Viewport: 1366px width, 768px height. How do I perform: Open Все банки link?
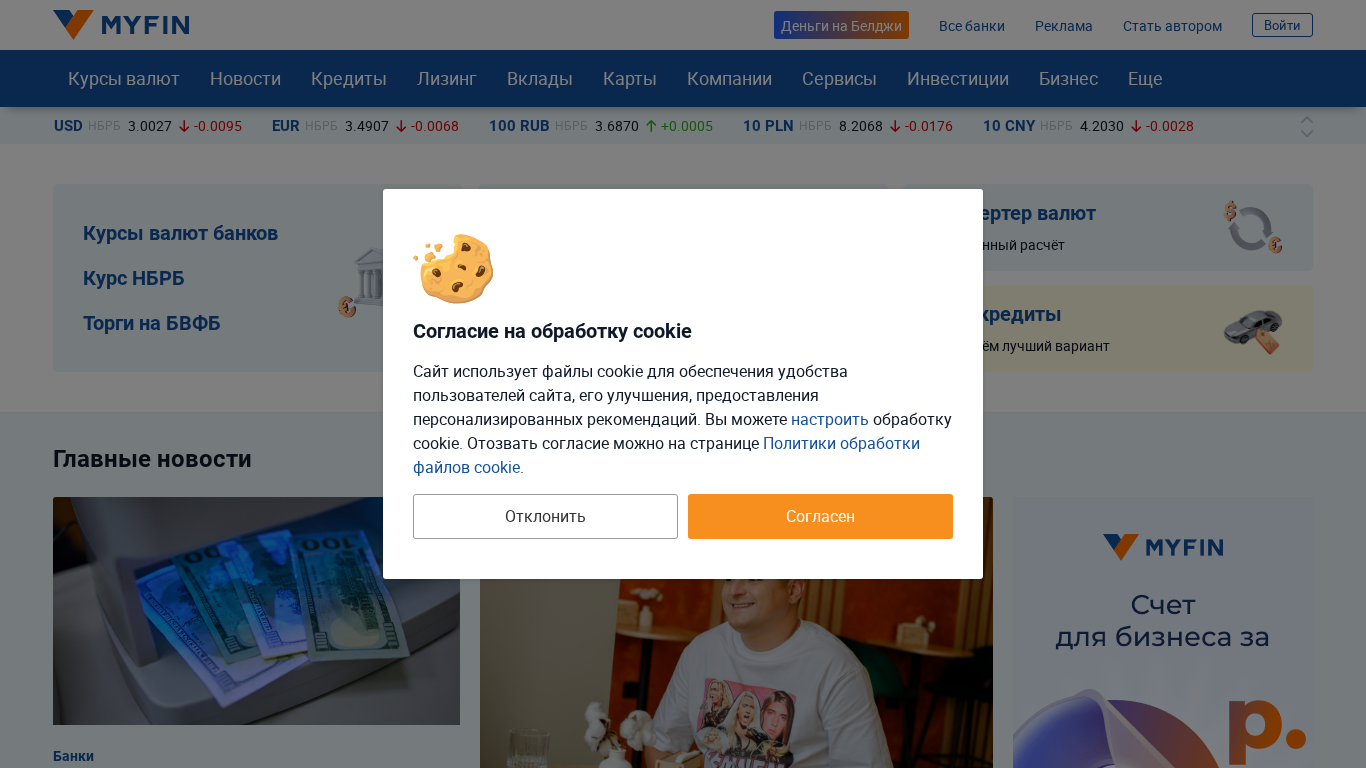pos(972,26)
